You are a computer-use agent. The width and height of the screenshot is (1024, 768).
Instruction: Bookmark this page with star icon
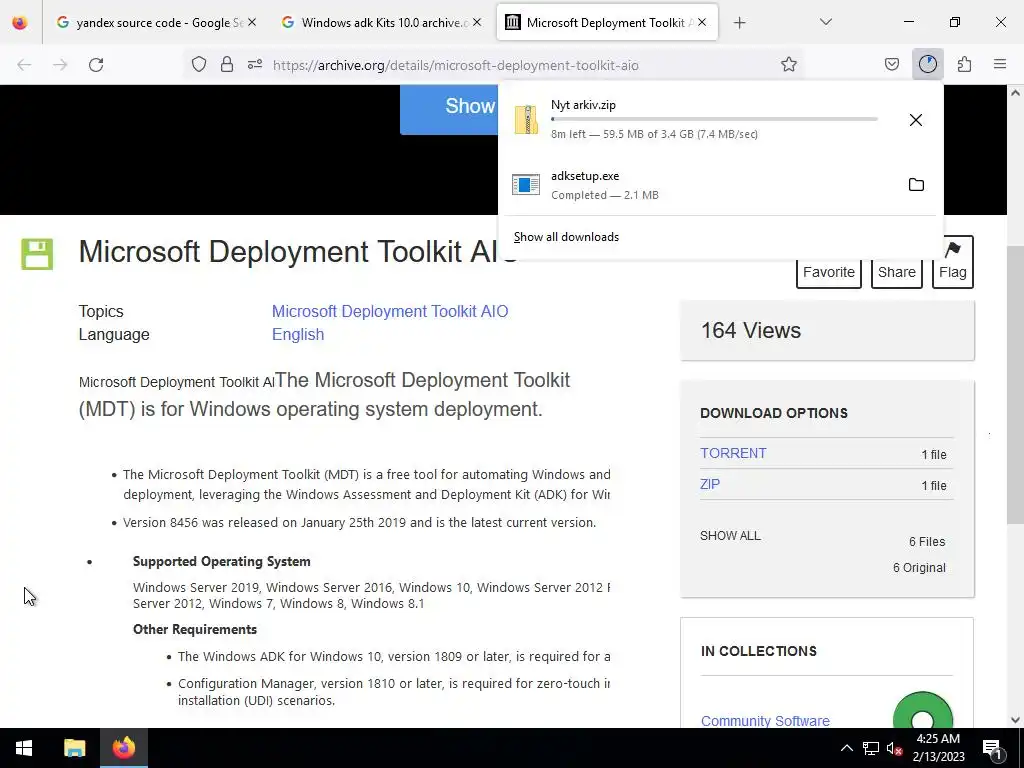click(x=789, y=65)
